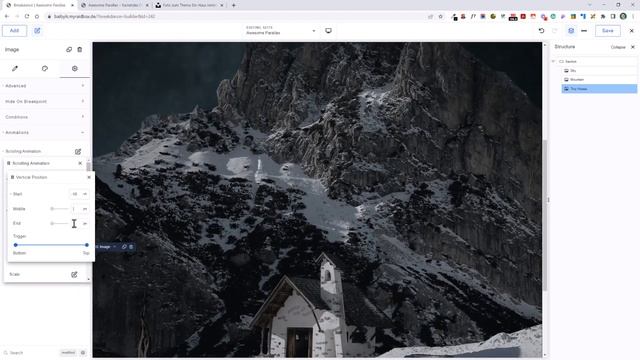Copy the Image element styles icon
The height and width of the screenshot is (360, 640).
pyautogui.click(x=69, y=49)
